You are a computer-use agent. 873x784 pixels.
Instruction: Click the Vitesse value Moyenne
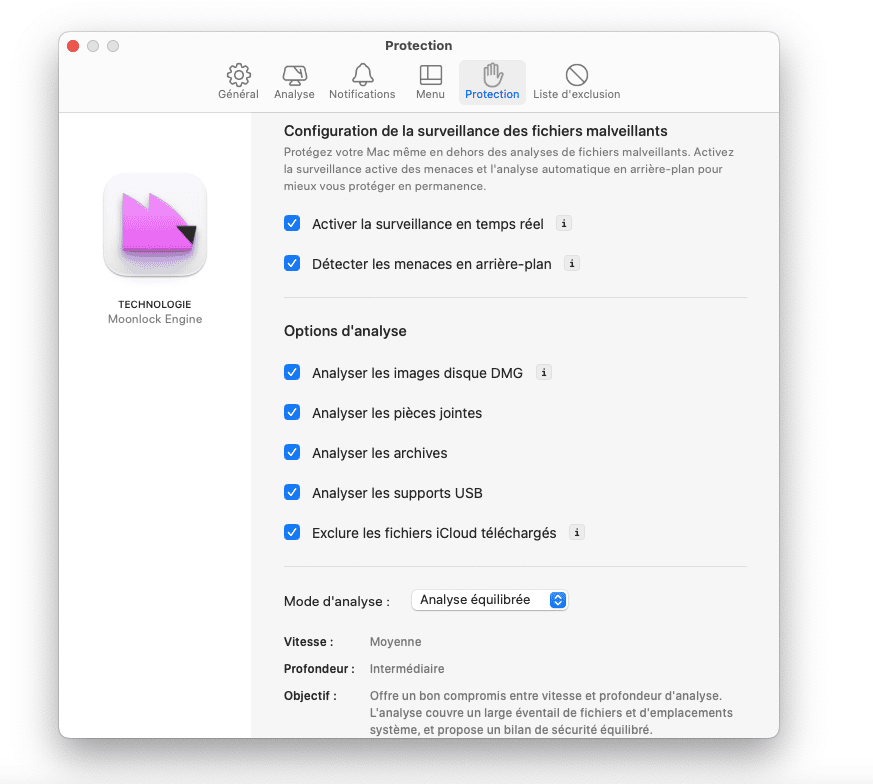point(395,642)
